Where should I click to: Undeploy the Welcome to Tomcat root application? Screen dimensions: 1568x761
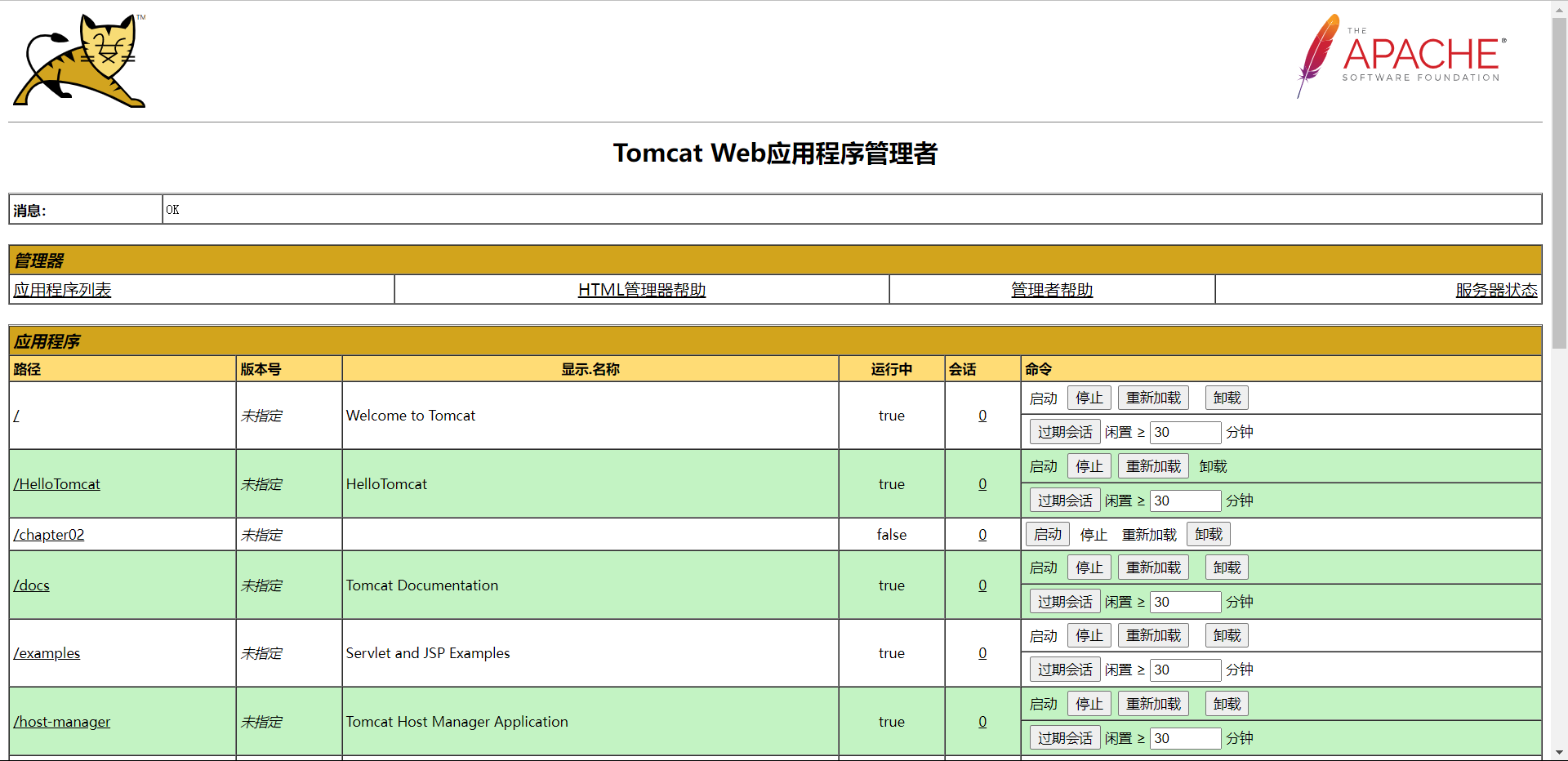pos(1227,398)
